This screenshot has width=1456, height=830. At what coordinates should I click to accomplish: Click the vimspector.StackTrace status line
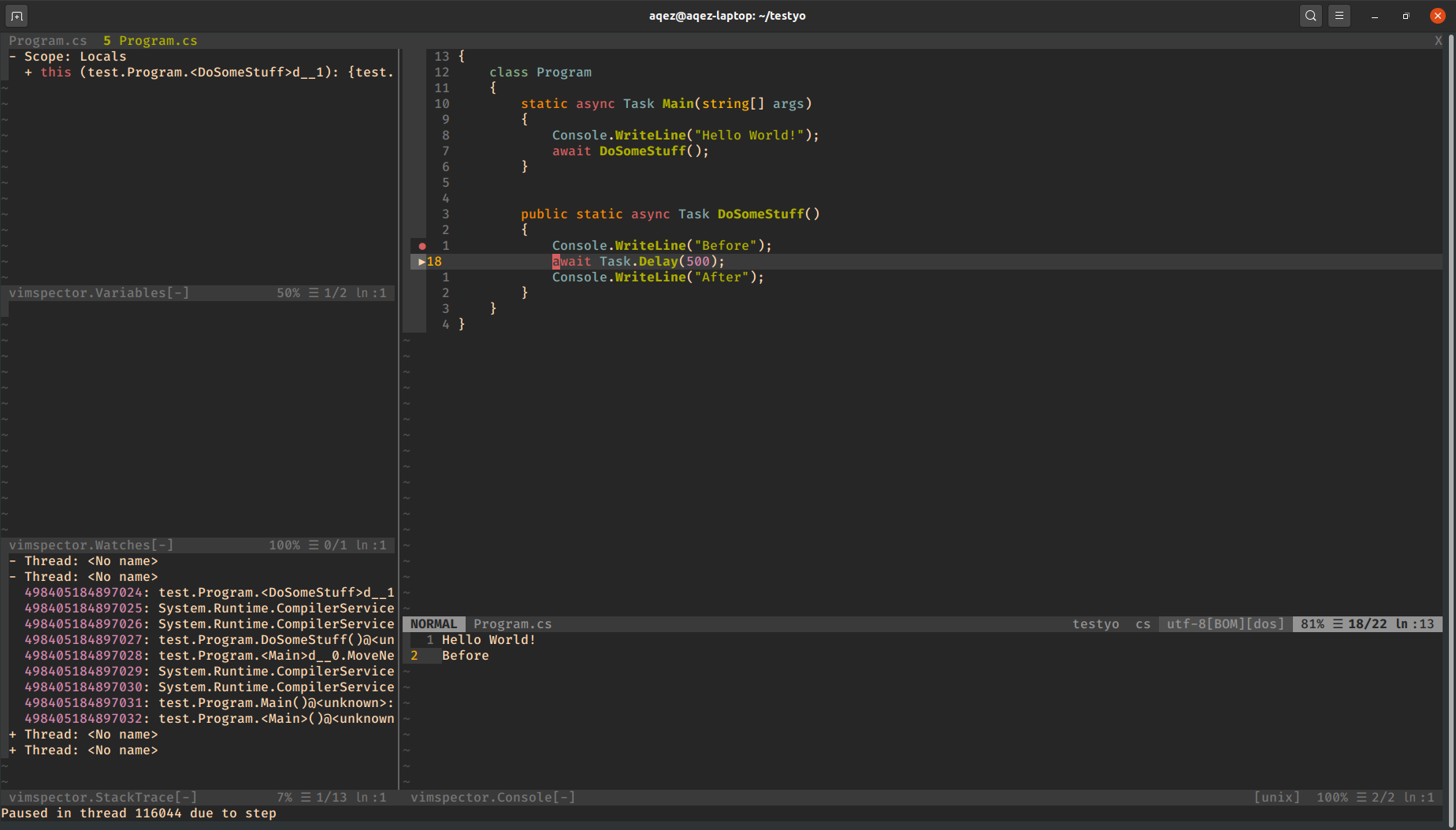198,798
